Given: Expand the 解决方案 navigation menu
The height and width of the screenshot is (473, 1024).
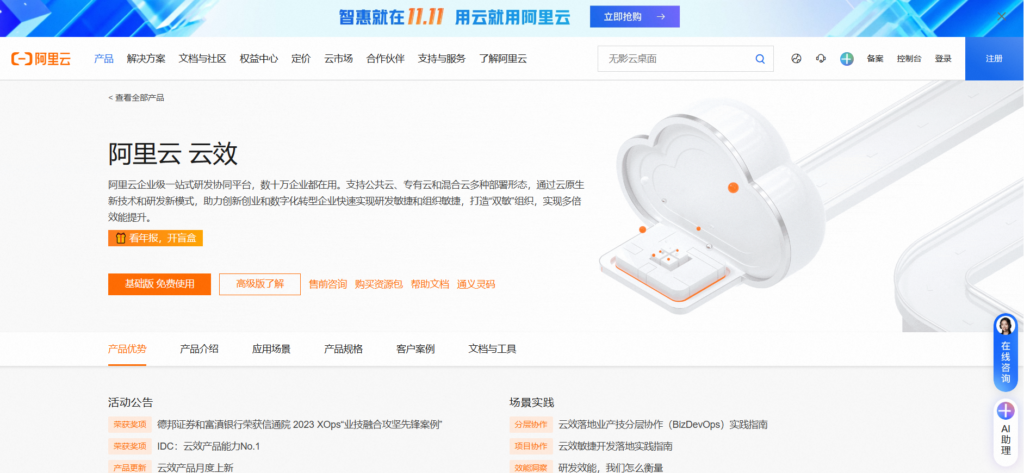Looking at the screenshot, I should [146, 59].
